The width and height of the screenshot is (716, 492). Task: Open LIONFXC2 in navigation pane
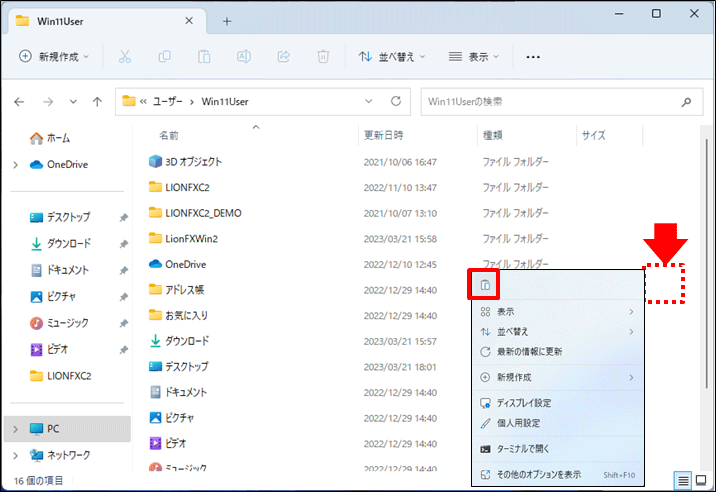click(60, 376)
